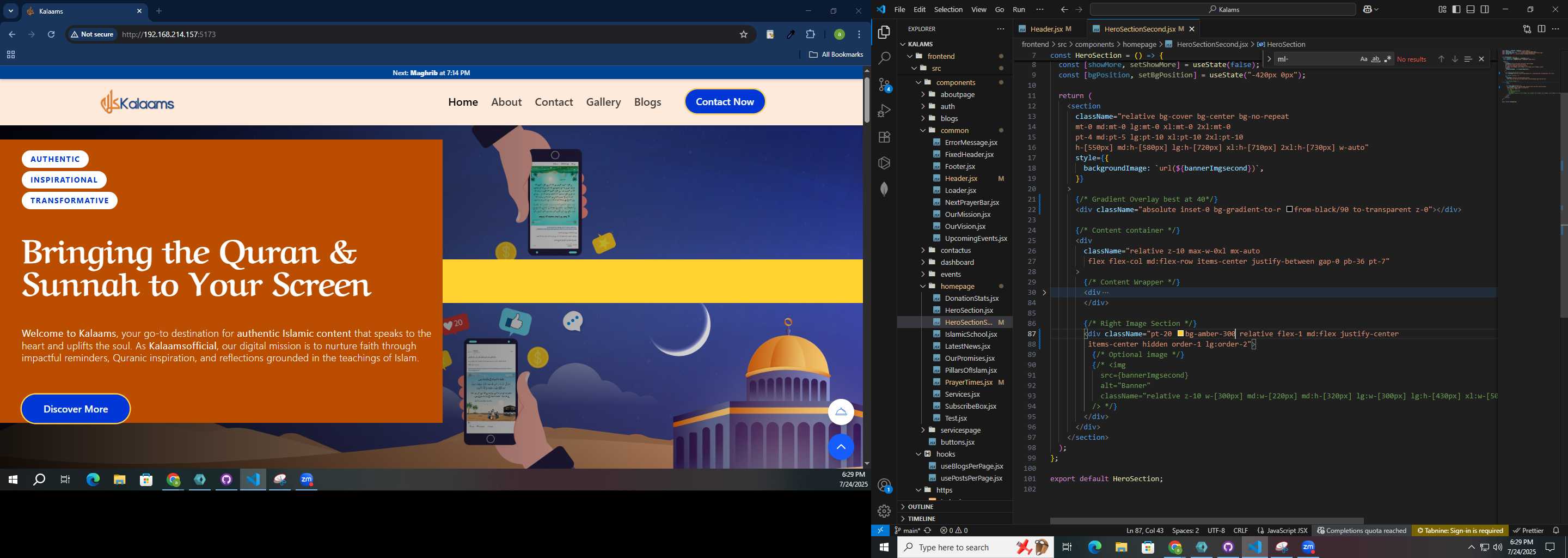The width and height of the screenshot is (1568, 558).
Task: Open the Selection menu
Action: pos(948,10)
